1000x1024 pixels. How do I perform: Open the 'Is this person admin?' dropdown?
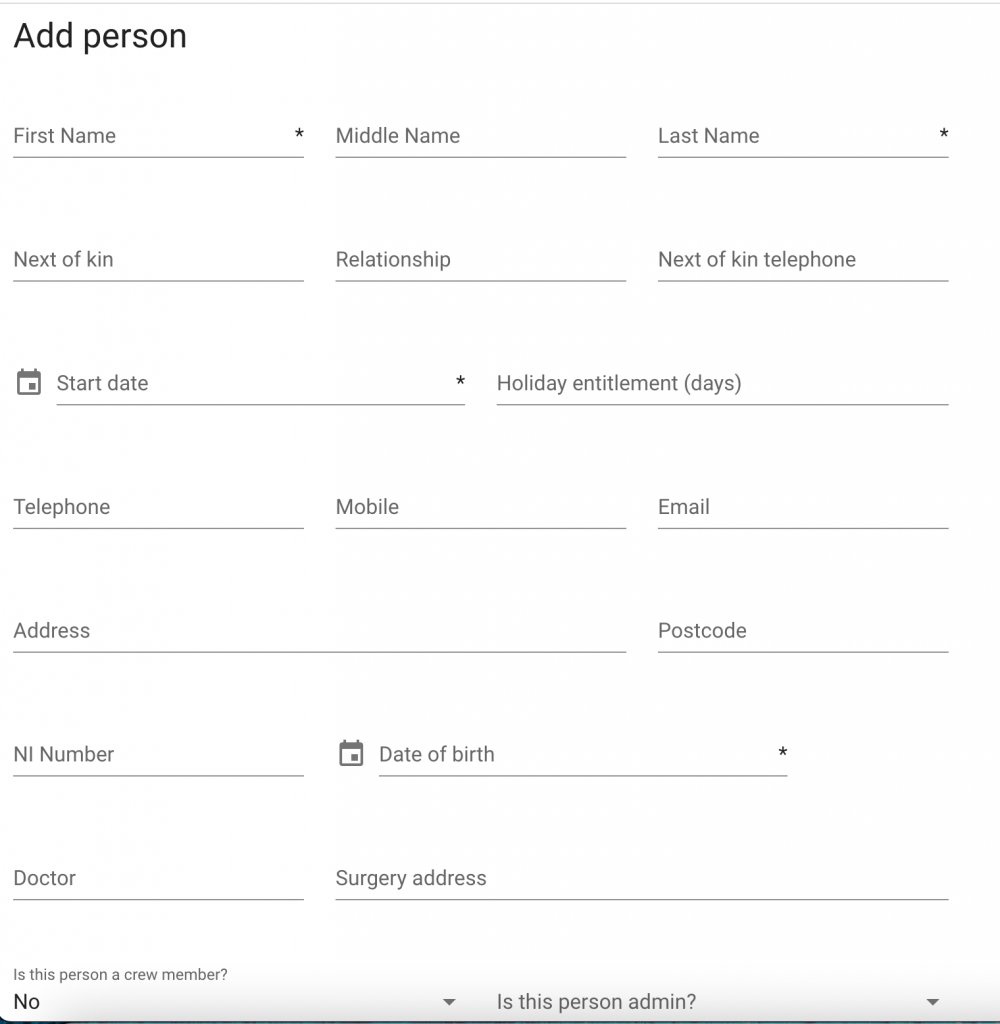[721, 1002]
